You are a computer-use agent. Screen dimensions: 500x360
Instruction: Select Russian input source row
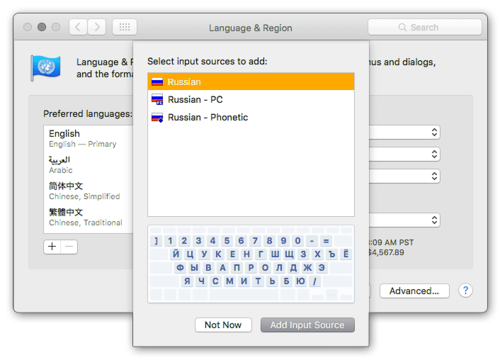[251, 82]
